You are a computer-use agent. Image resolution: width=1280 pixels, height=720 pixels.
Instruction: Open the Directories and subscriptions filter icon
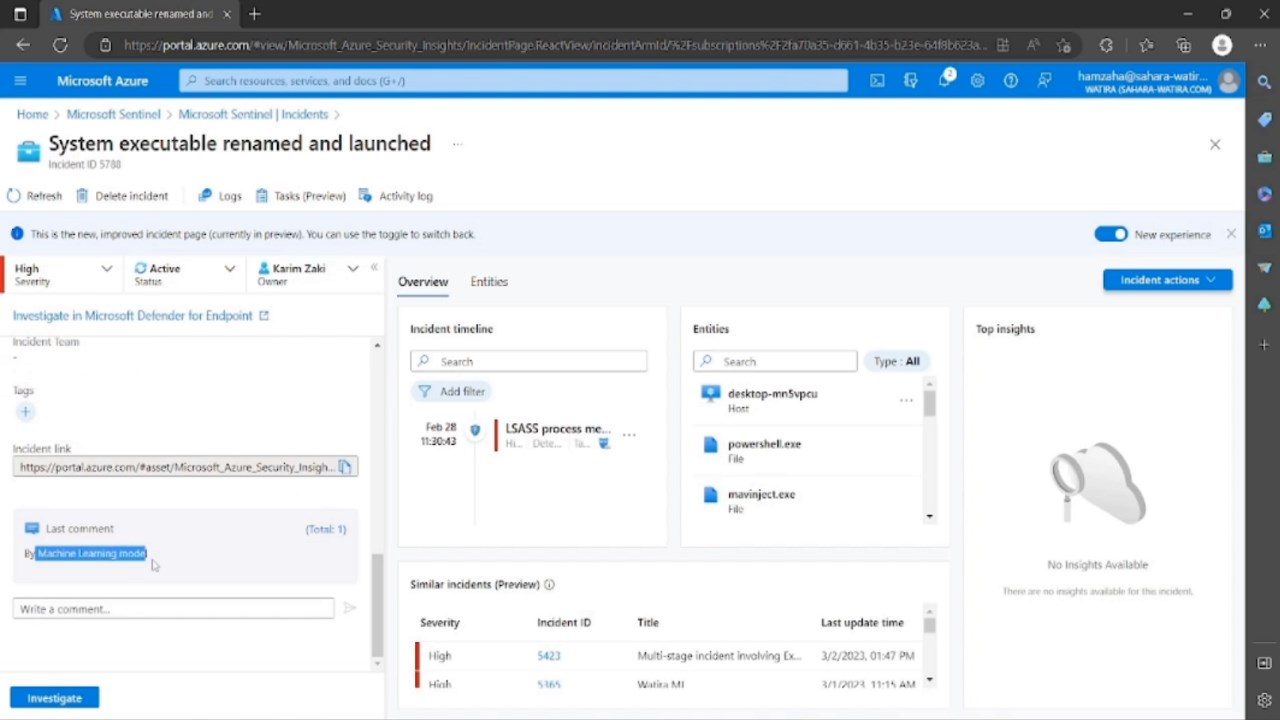(910, 81)
